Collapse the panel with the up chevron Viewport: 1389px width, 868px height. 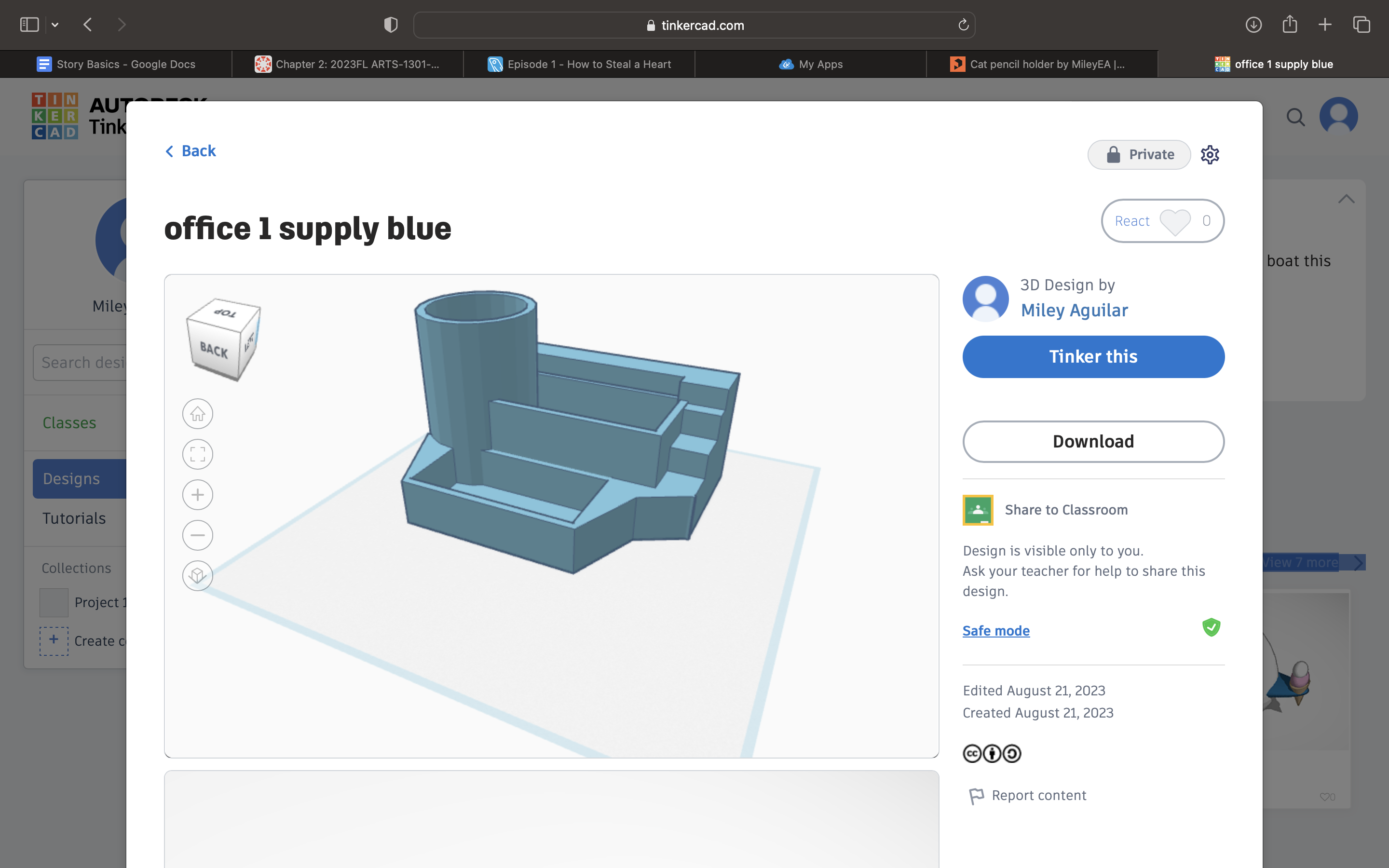(1346, 199)
